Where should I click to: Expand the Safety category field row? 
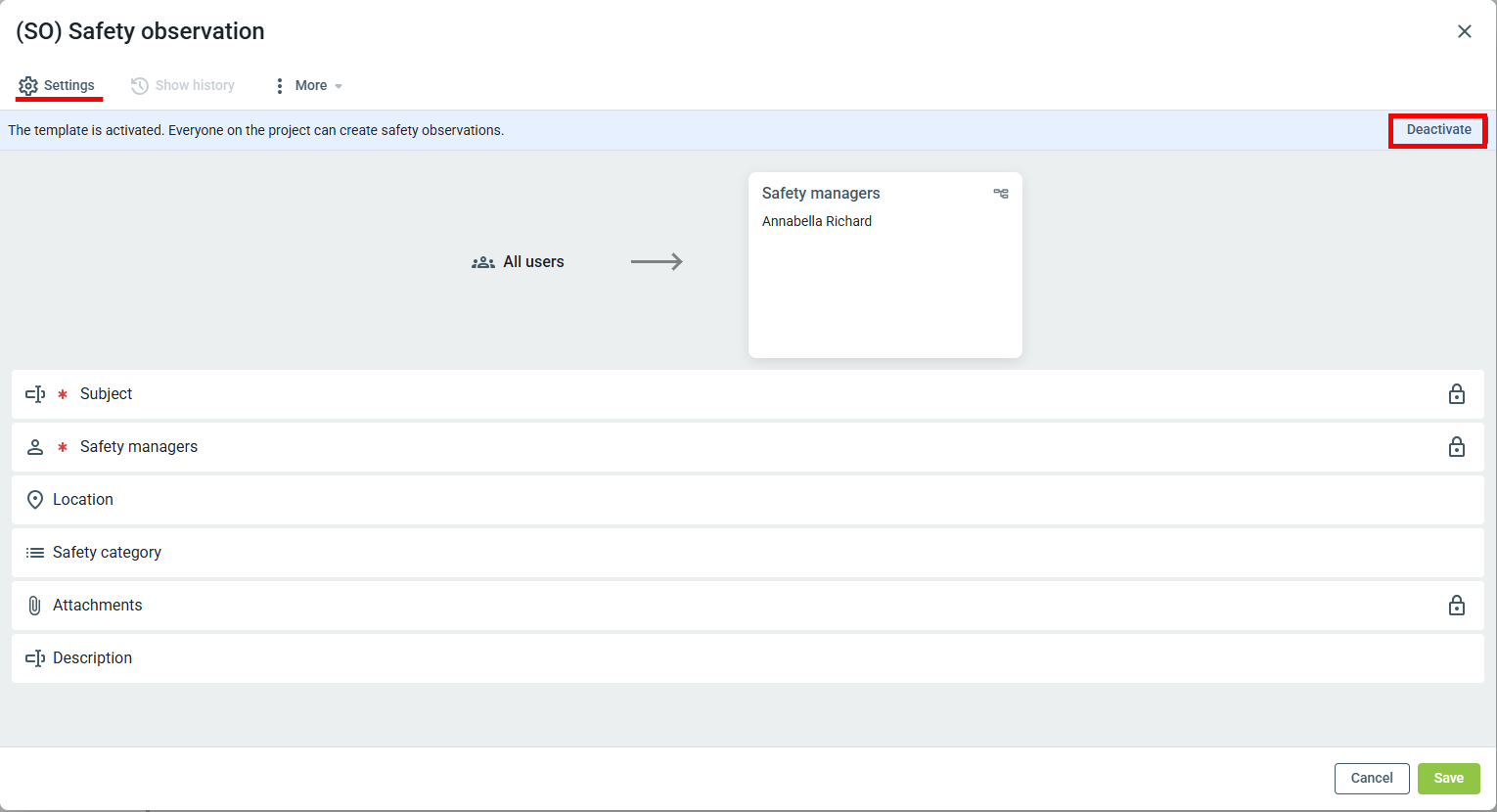pyautogui.click(x=748, y=553)
